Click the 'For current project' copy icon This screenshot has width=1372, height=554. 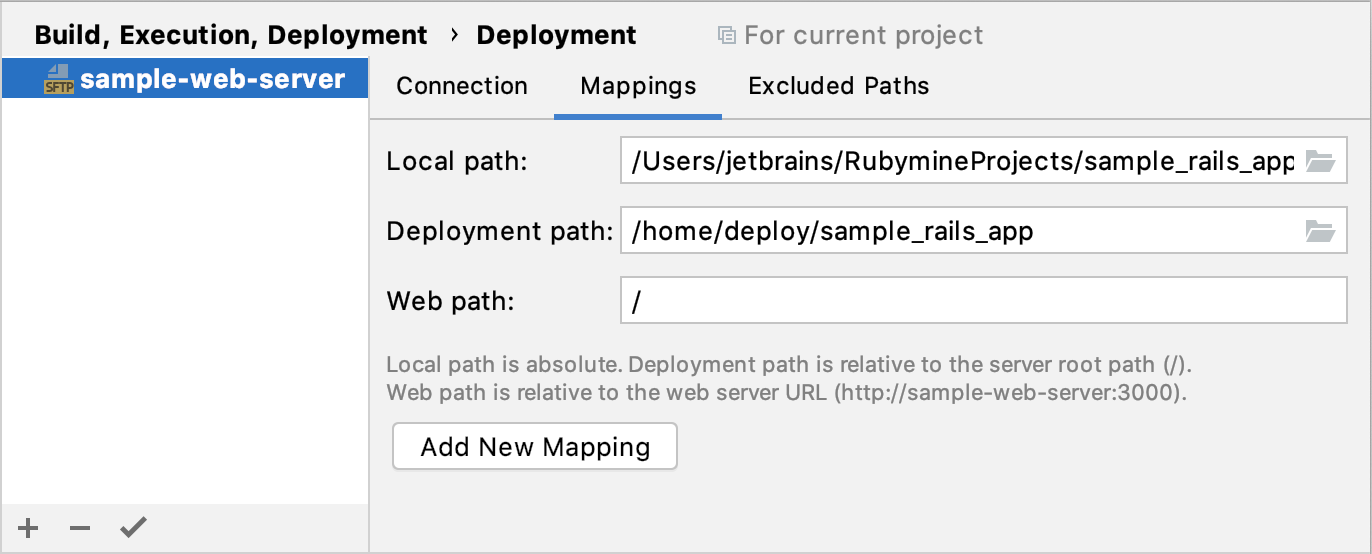[727, 36]
